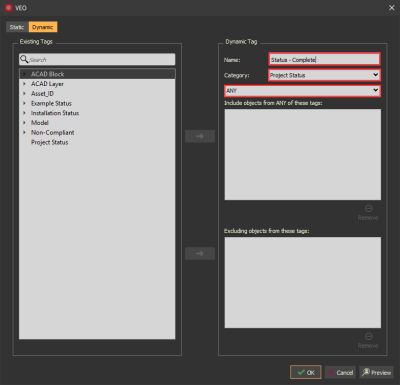
Task: Expand the Example Status tree node
Action: pos(24,103)
